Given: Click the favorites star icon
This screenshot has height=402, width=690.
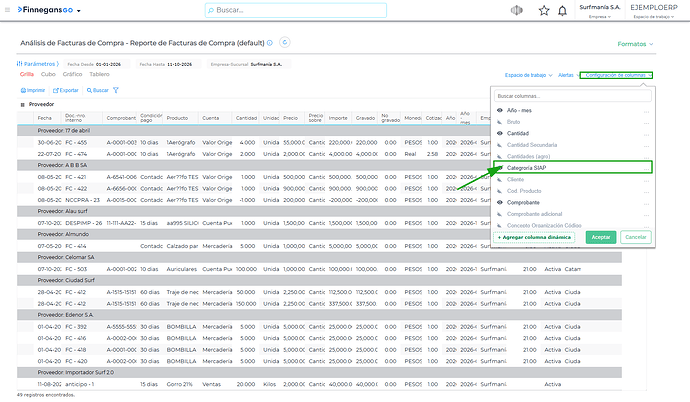Looking at the screenshot, I should [x=544, y=11].
